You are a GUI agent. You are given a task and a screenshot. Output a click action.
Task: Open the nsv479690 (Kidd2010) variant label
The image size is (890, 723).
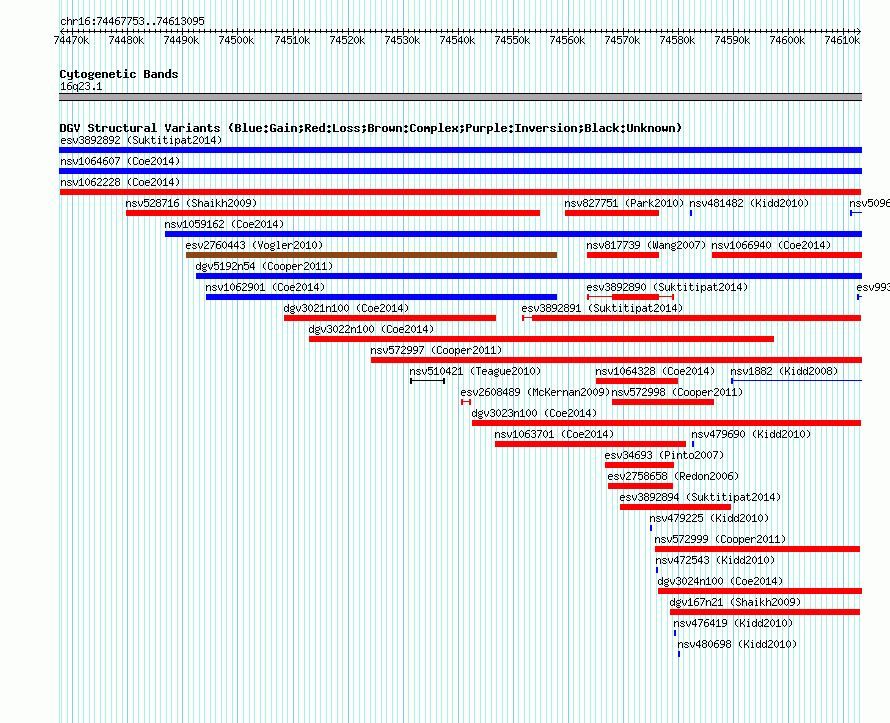tap(752, 434)
